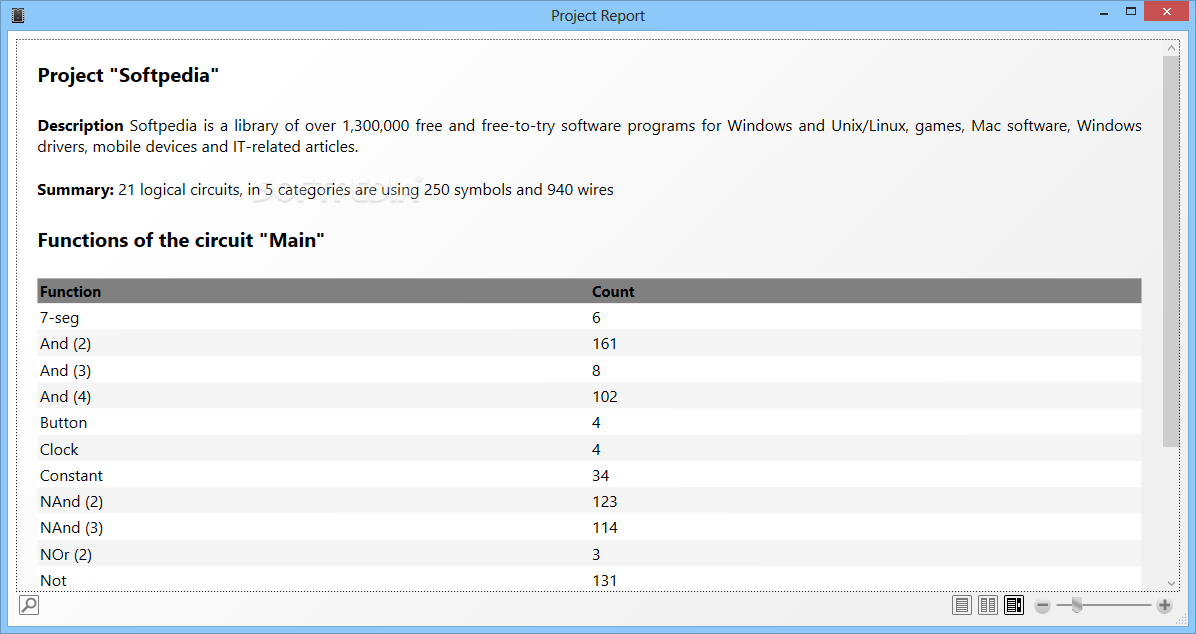Click the count value 114
Image resolution: width=1196 pixels, height=634 pixels.
(x=605, y=527)
